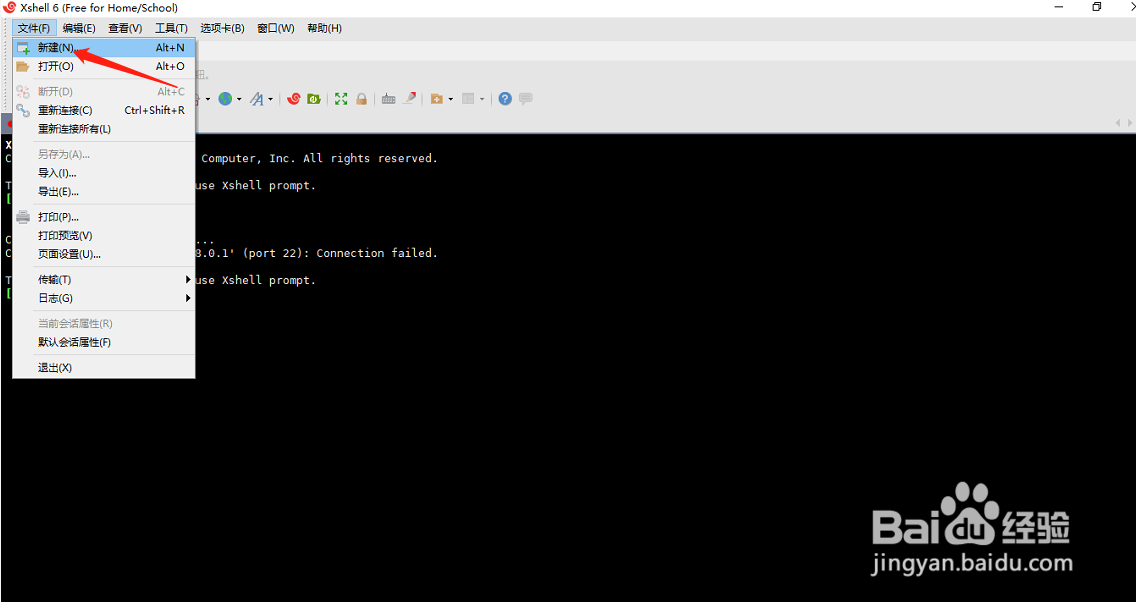Open the font icon dropdown arrow
1136x602 pixels.
271,99
